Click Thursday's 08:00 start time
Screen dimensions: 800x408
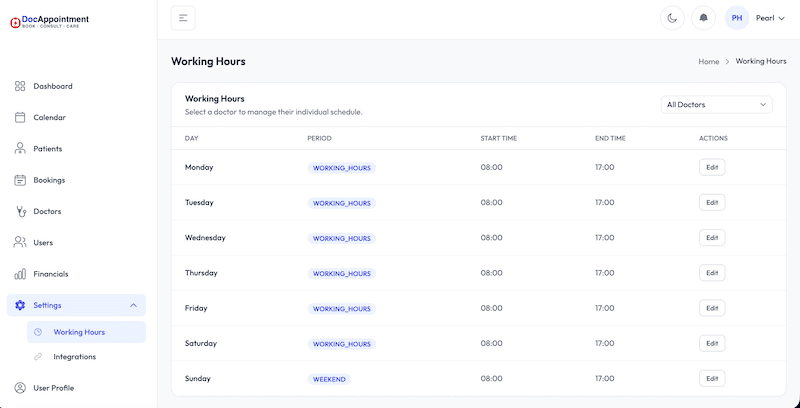(491, 273)
